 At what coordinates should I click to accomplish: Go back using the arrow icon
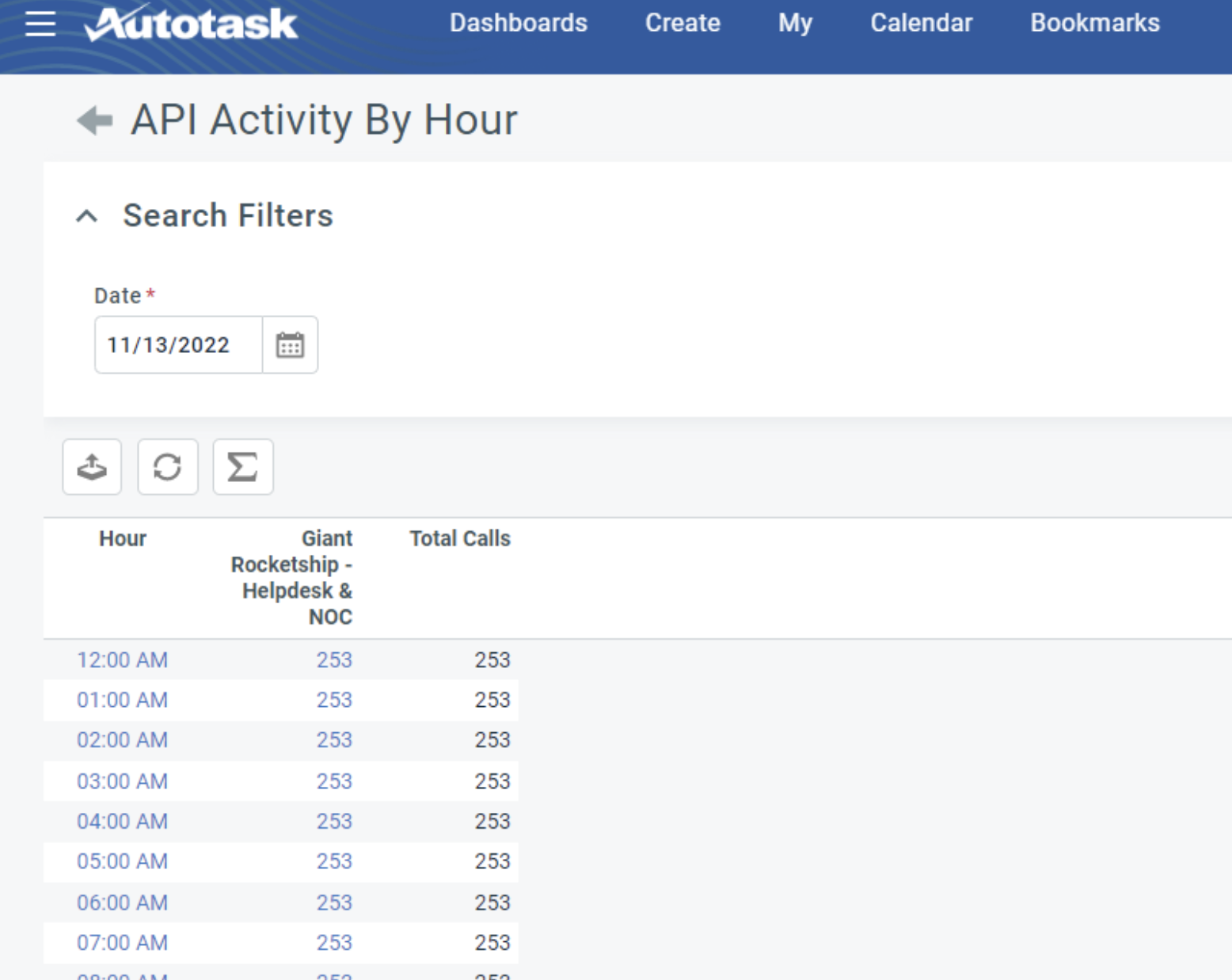95,121
